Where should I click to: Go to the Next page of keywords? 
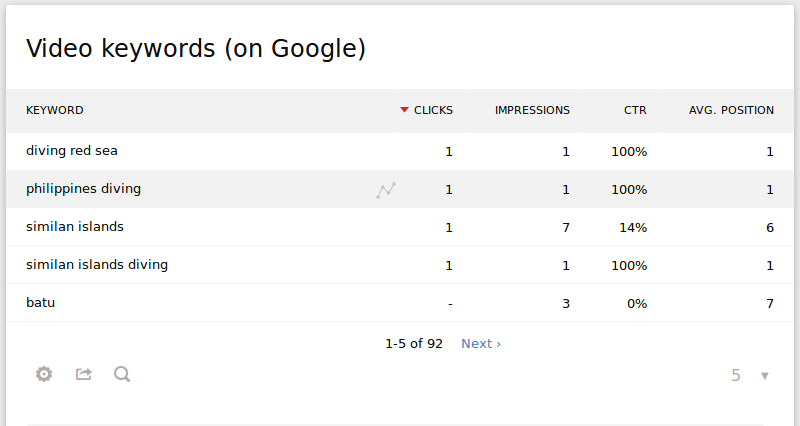point(481,343)
